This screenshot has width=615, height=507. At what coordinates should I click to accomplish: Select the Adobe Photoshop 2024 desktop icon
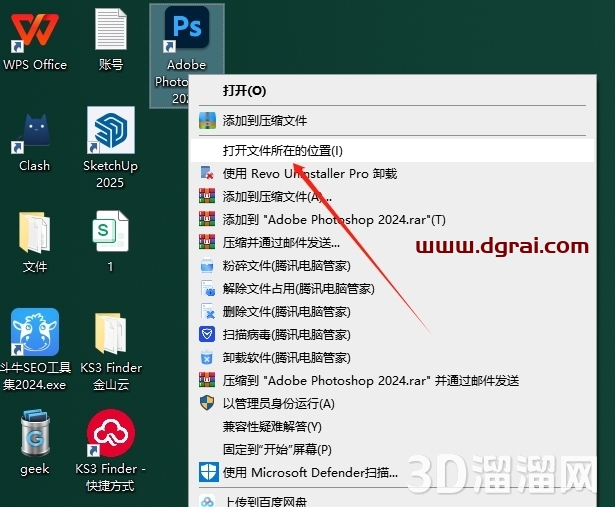coord(187,28)
